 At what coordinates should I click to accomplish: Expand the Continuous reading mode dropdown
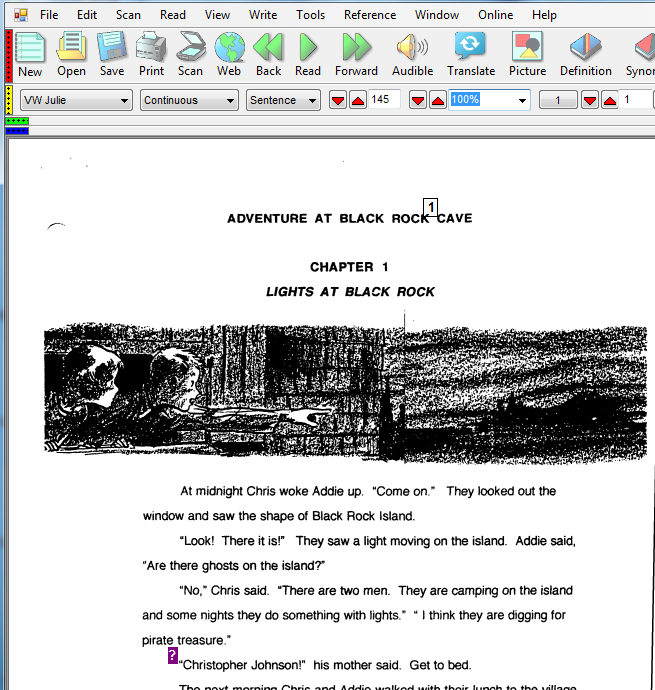click(230, 101)
